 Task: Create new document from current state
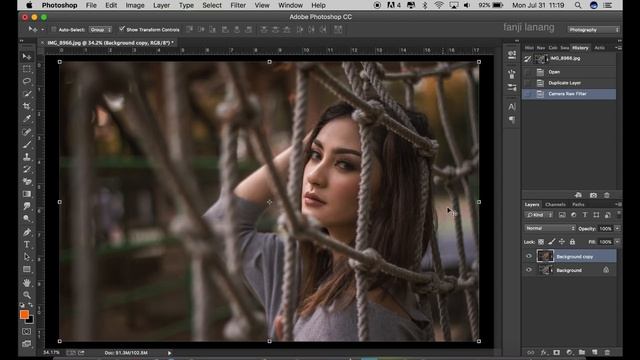coord(578,196)
